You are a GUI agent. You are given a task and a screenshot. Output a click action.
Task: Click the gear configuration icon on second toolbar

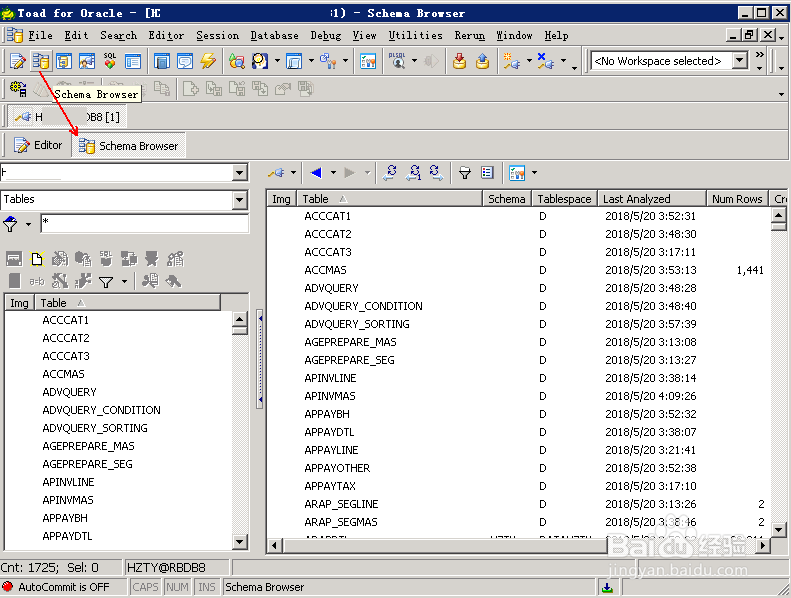point(18,89)
